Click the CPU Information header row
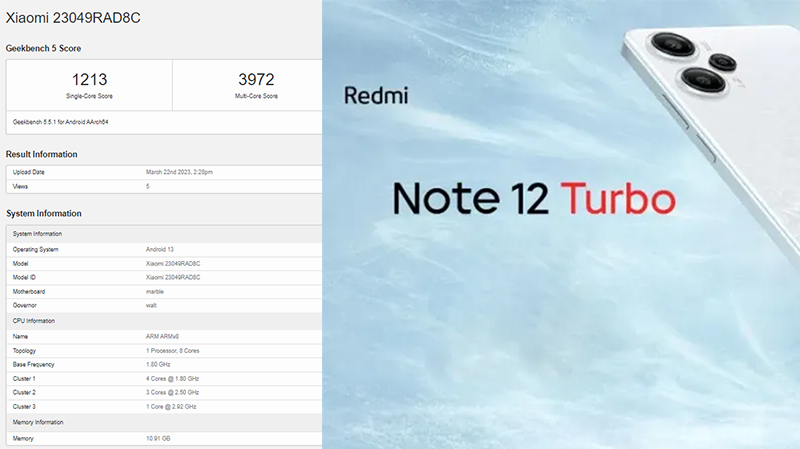Image resolution: width=800 pixels, height=449 pixels. point(164,321)
